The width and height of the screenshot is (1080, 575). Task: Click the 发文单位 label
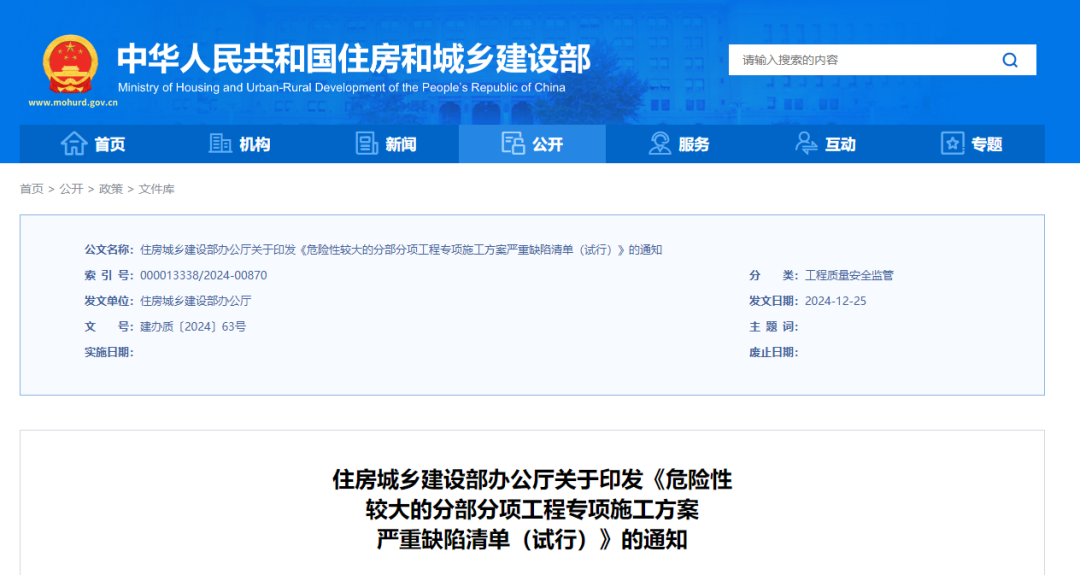[109, 301]
